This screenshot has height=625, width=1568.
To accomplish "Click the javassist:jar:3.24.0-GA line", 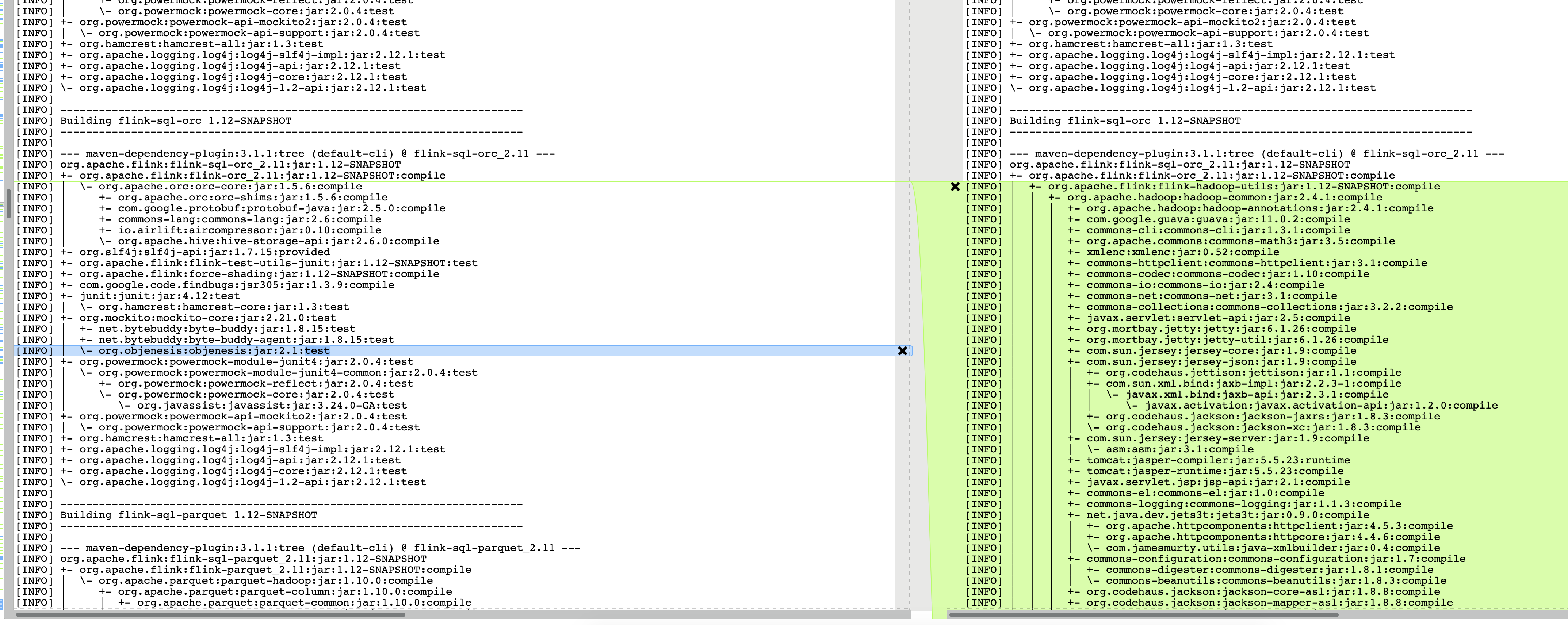I will (271, 406).
